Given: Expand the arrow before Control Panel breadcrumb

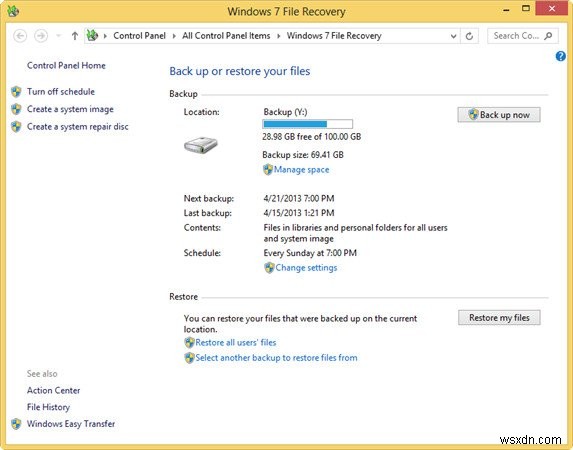Looking at the screenshot, I should [105, 36].
